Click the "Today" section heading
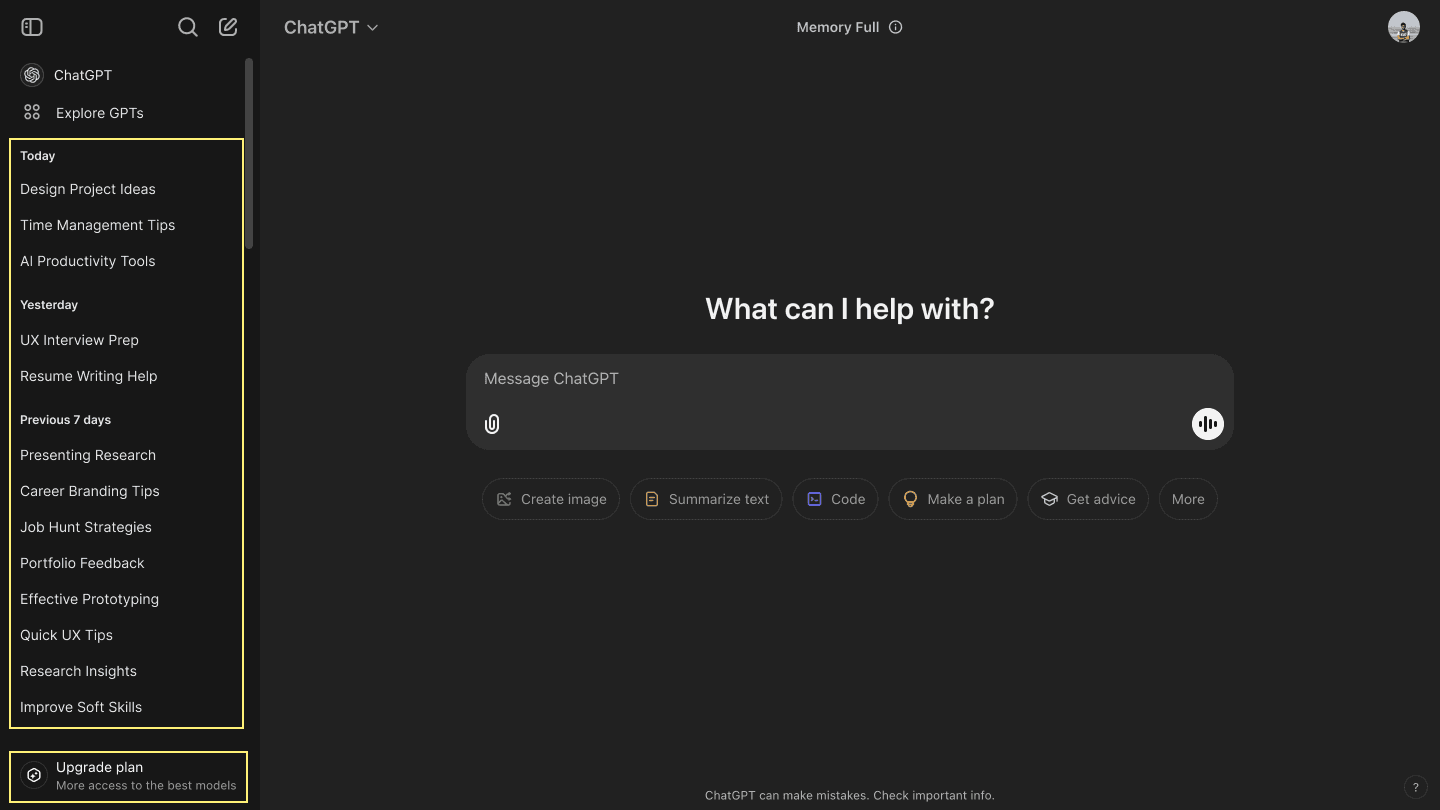The image size is (1440, 810). click(x=38, y=156)
